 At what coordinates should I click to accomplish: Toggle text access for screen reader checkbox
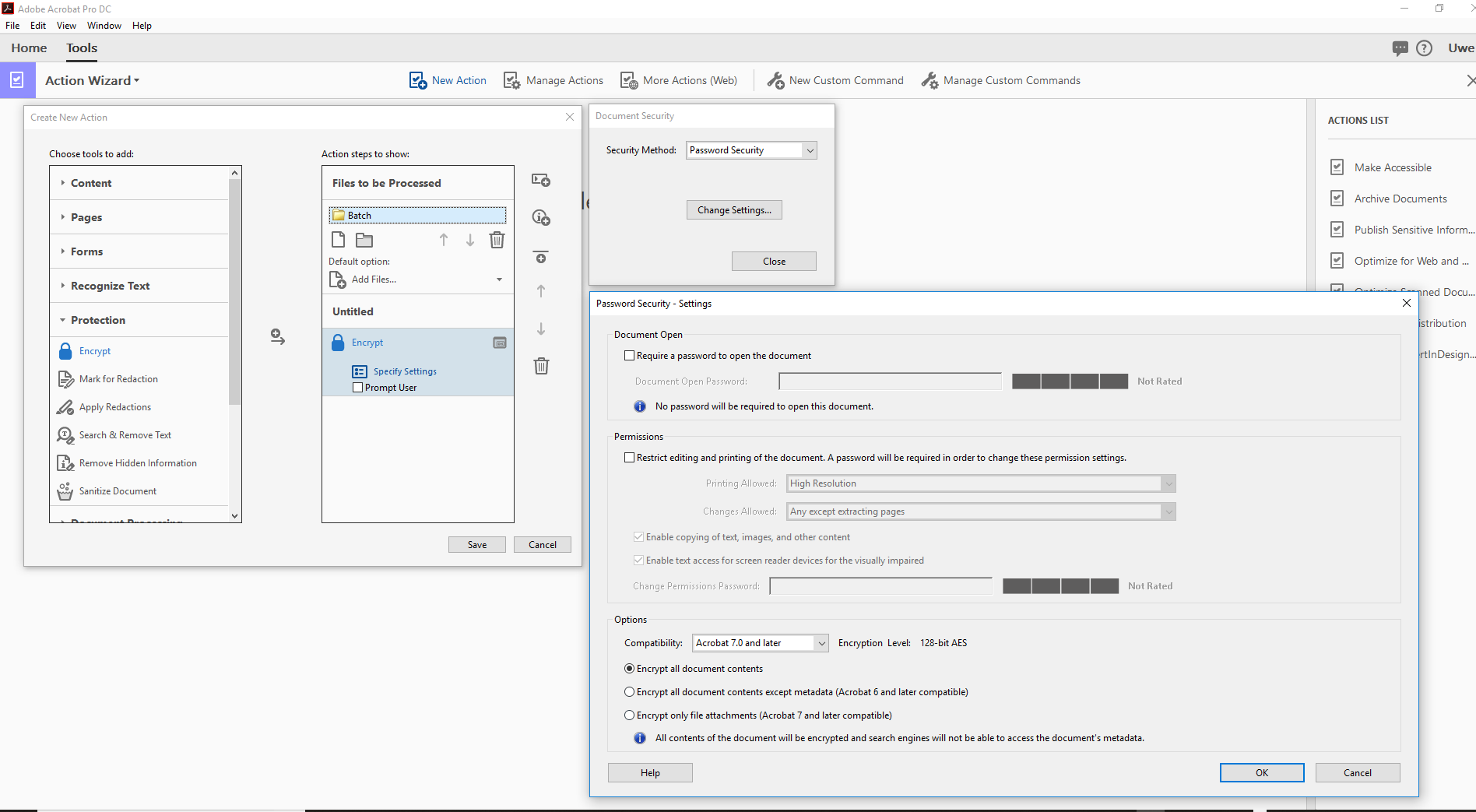click(638, 561)
